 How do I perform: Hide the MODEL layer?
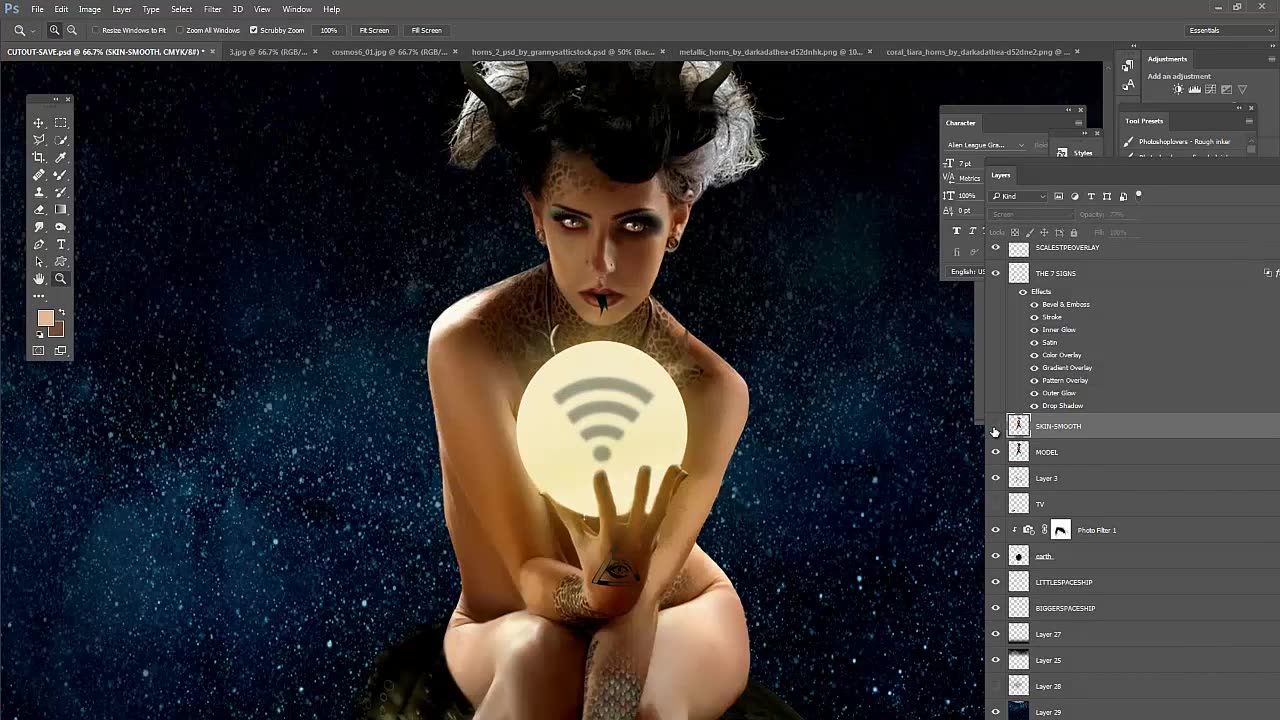(x=995, y=452)
